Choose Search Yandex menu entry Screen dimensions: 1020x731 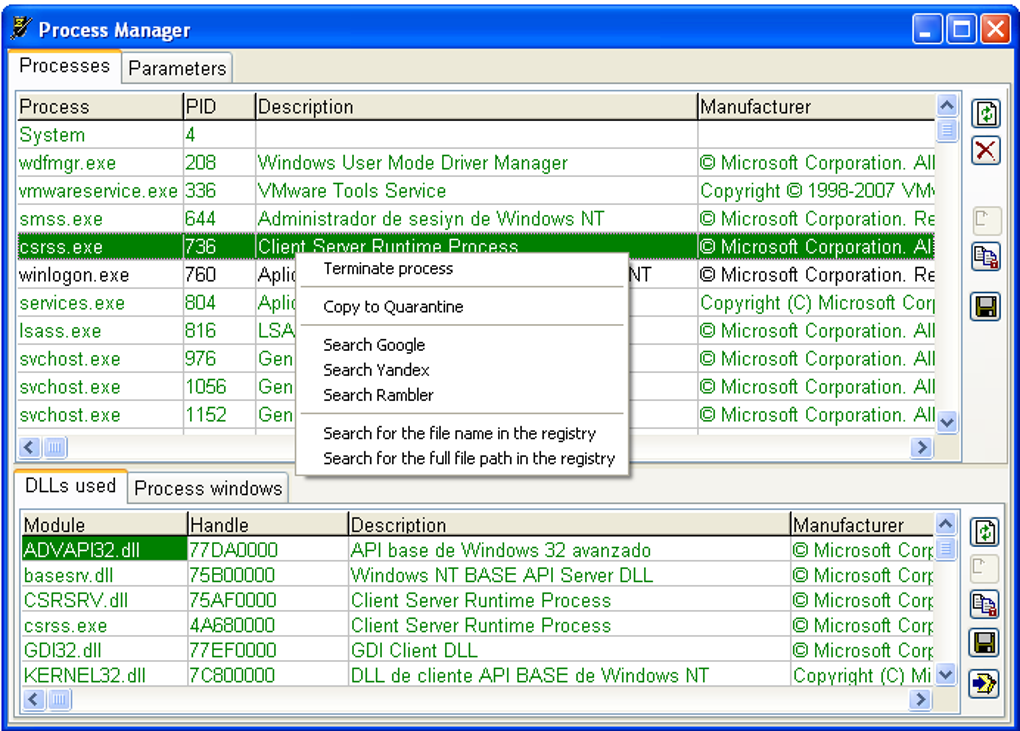376,370
